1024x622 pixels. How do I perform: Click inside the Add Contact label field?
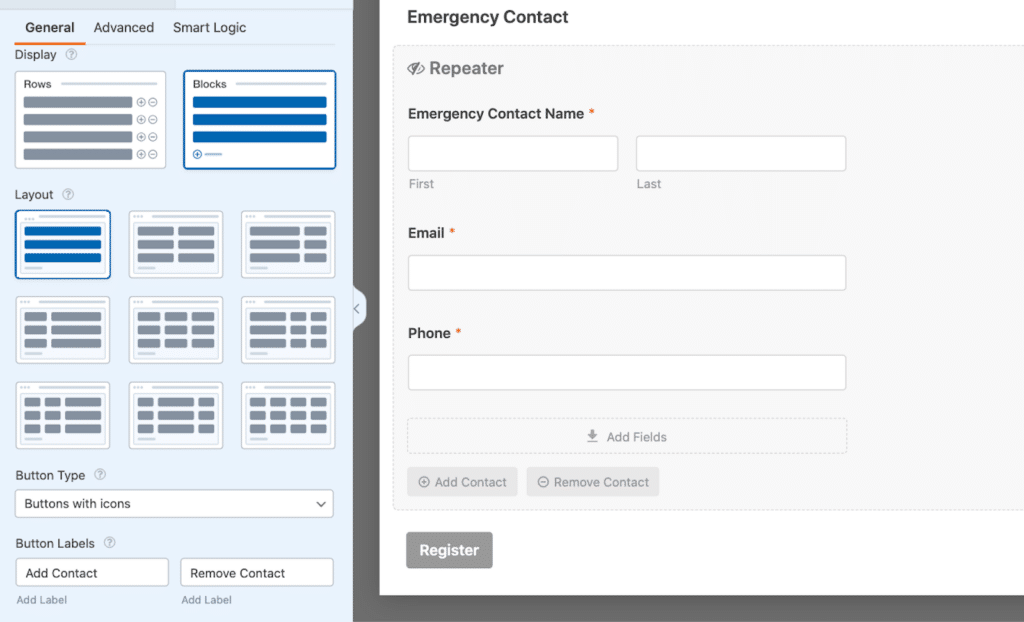click(x=91, y=572)
